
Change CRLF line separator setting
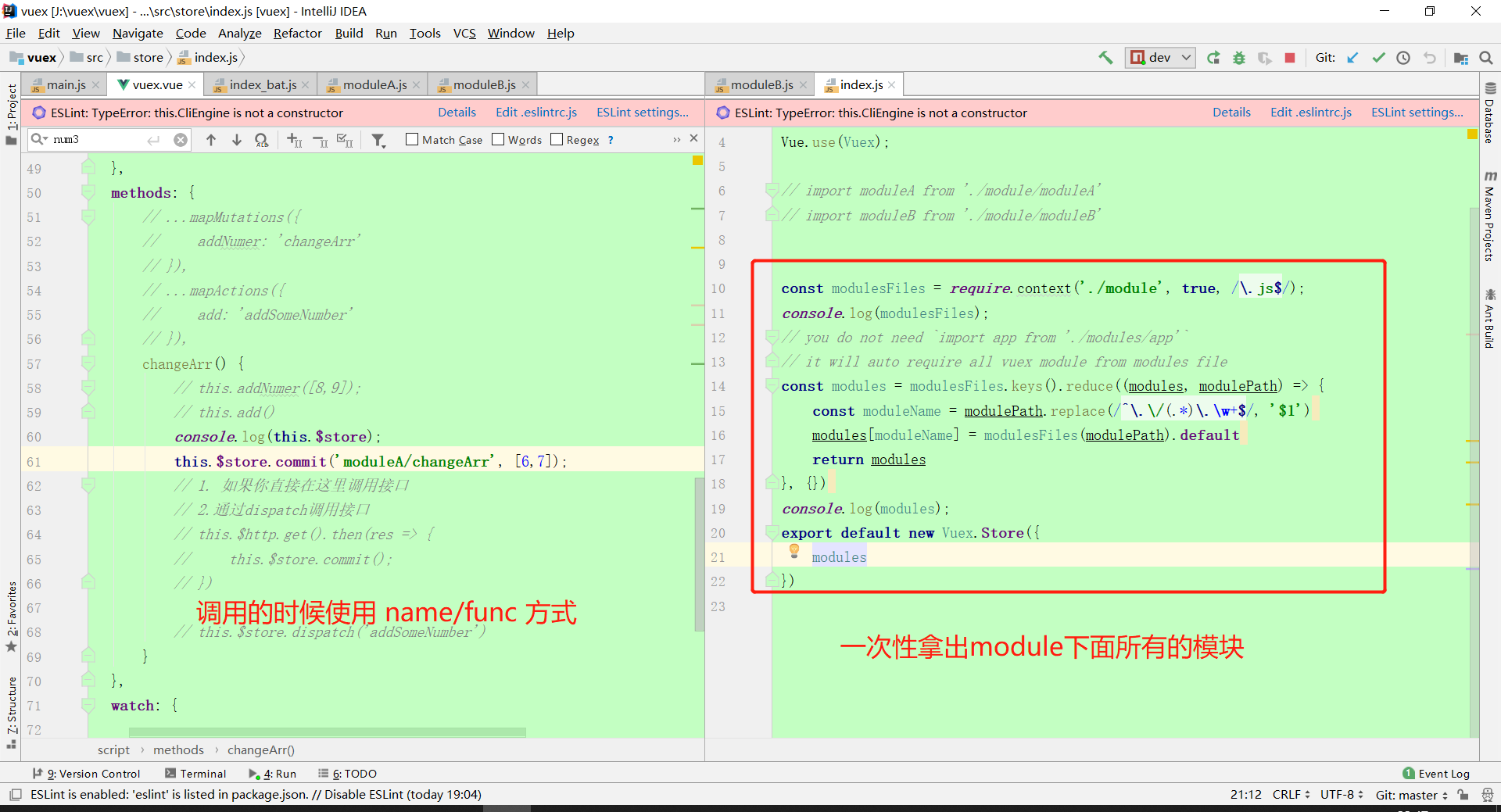[1291, 794]
